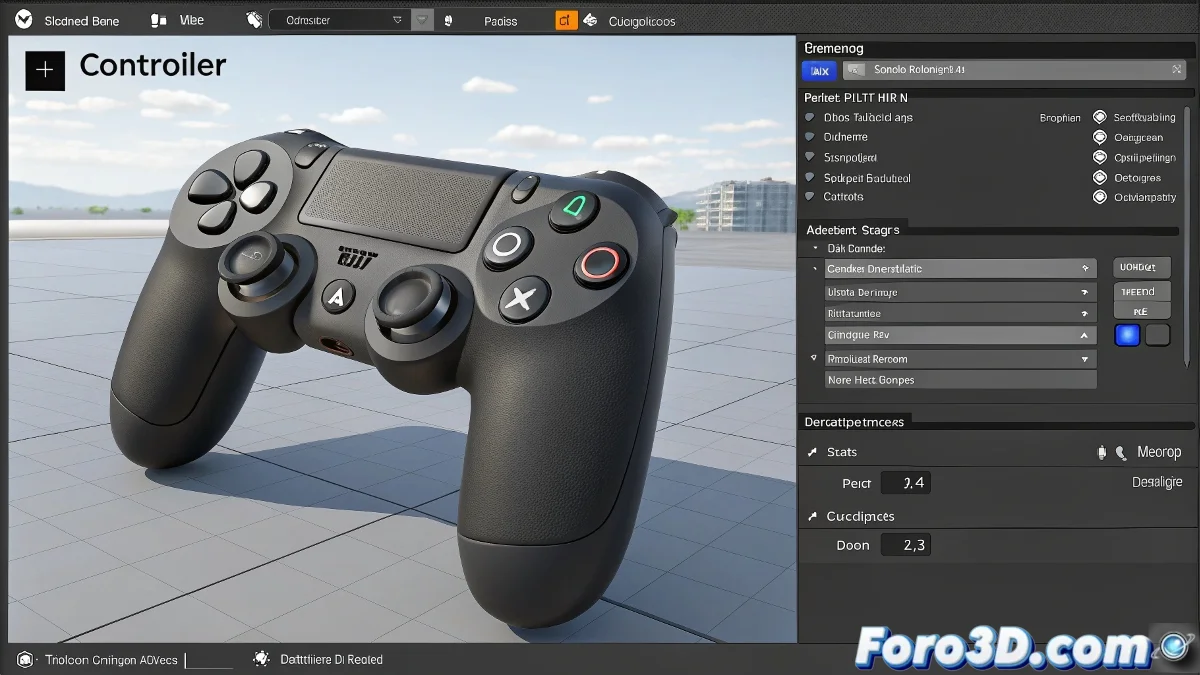Click the mouse icon left of Meorop
This screenshot has height=675, width=1200.
point(1102,452)
